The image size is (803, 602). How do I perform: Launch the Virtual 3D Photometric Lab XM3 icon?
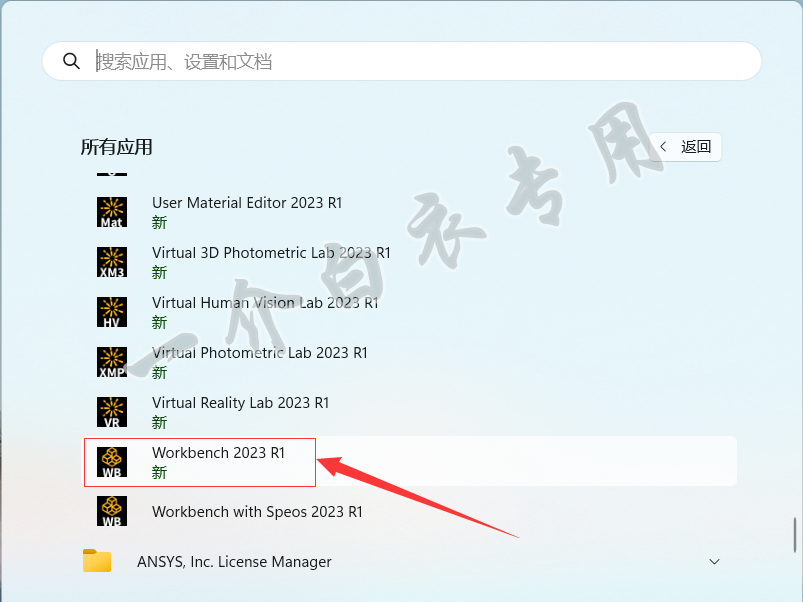coord(112,262)
